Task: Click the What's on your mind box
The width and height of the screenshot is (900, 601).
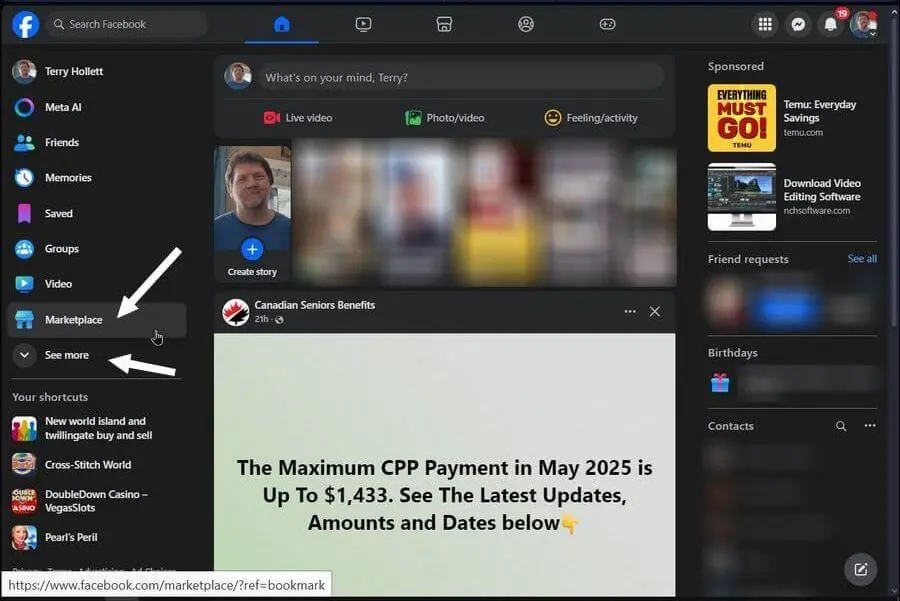Action: [x=461, y=77]
